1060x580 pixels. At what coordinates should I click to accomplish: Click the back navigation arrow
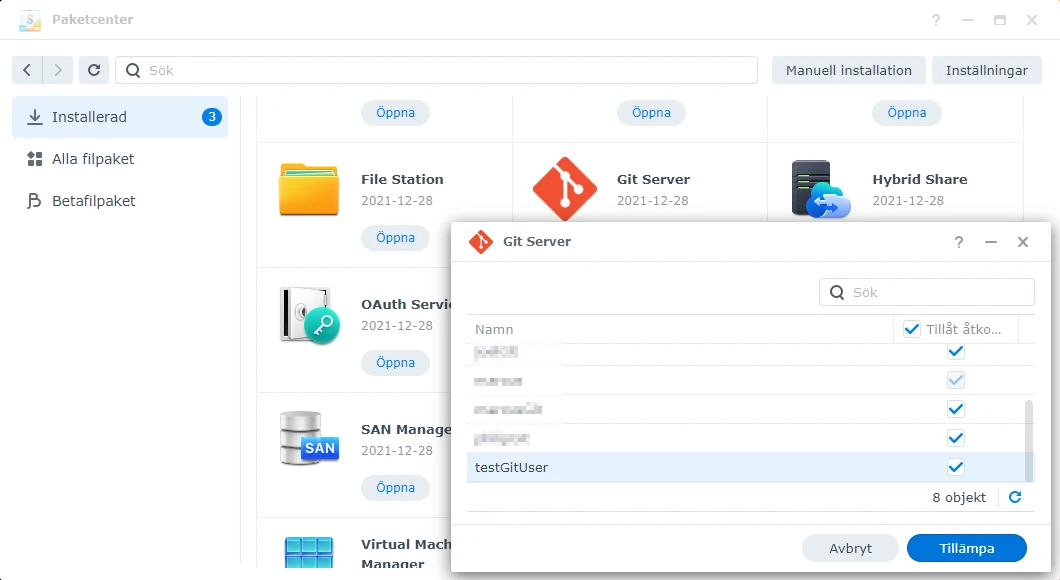pyautogui.click(x=26, y=70)
